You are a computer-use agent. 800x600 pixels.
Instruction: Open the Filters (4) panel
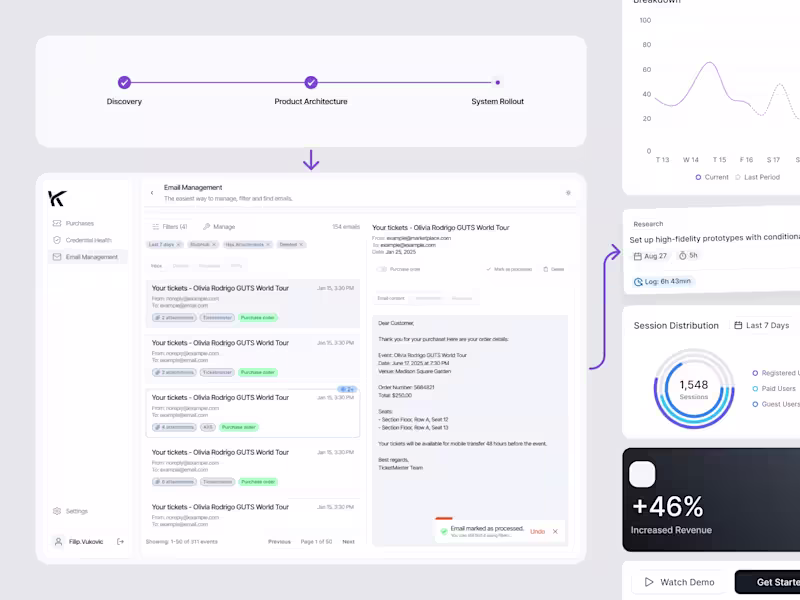(x=170, y=227)
